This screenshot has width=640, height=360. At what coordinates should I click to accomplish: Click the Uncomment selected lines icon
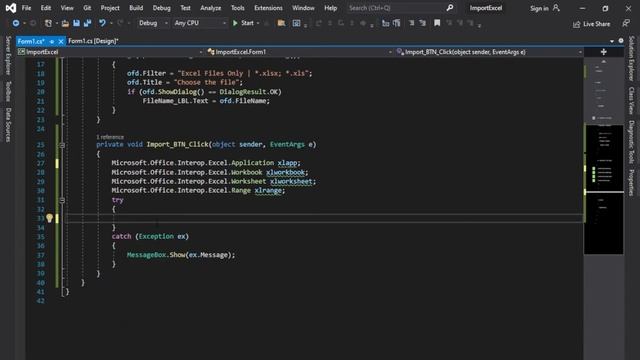397,23
